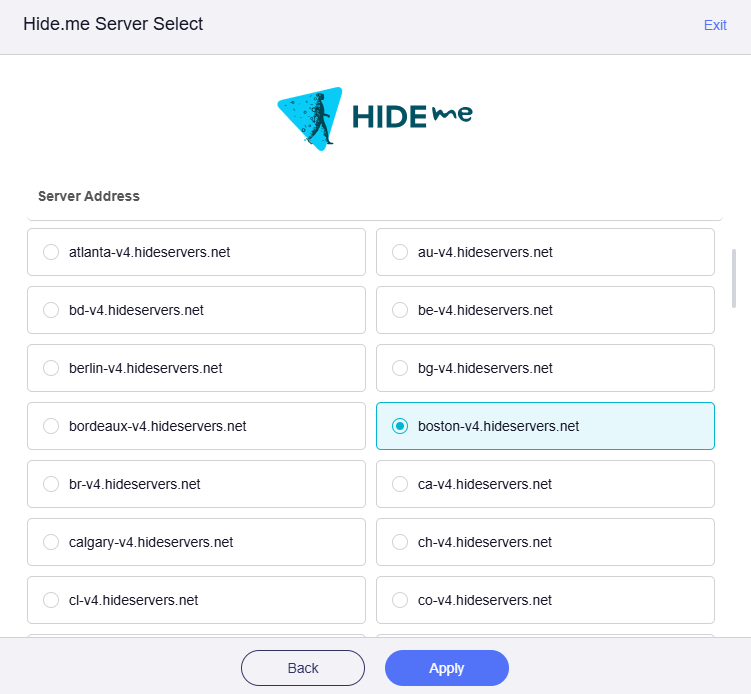Choose the au-v4.hideservers.net server

(x=400, y=252)
